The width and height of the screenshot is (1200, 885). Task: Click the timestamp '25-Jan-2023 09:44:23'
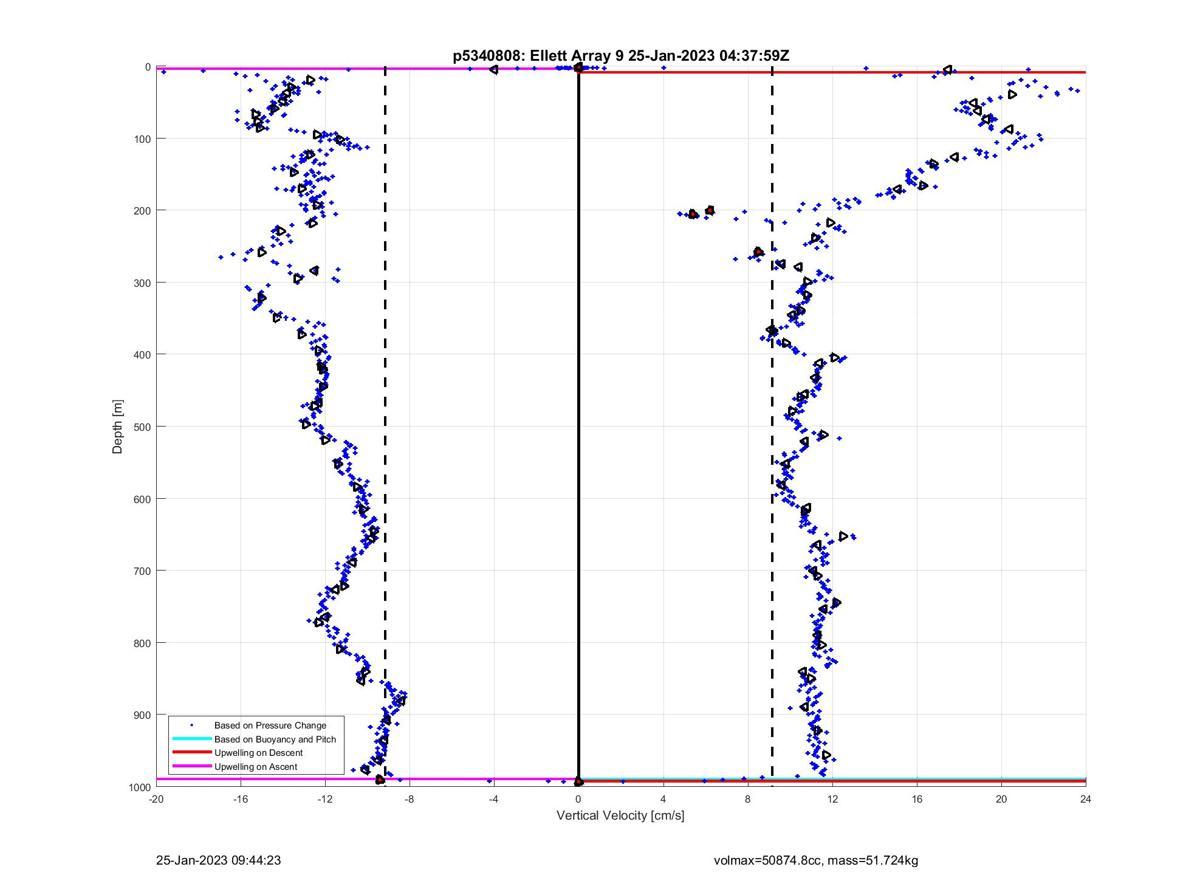point(218,860)
